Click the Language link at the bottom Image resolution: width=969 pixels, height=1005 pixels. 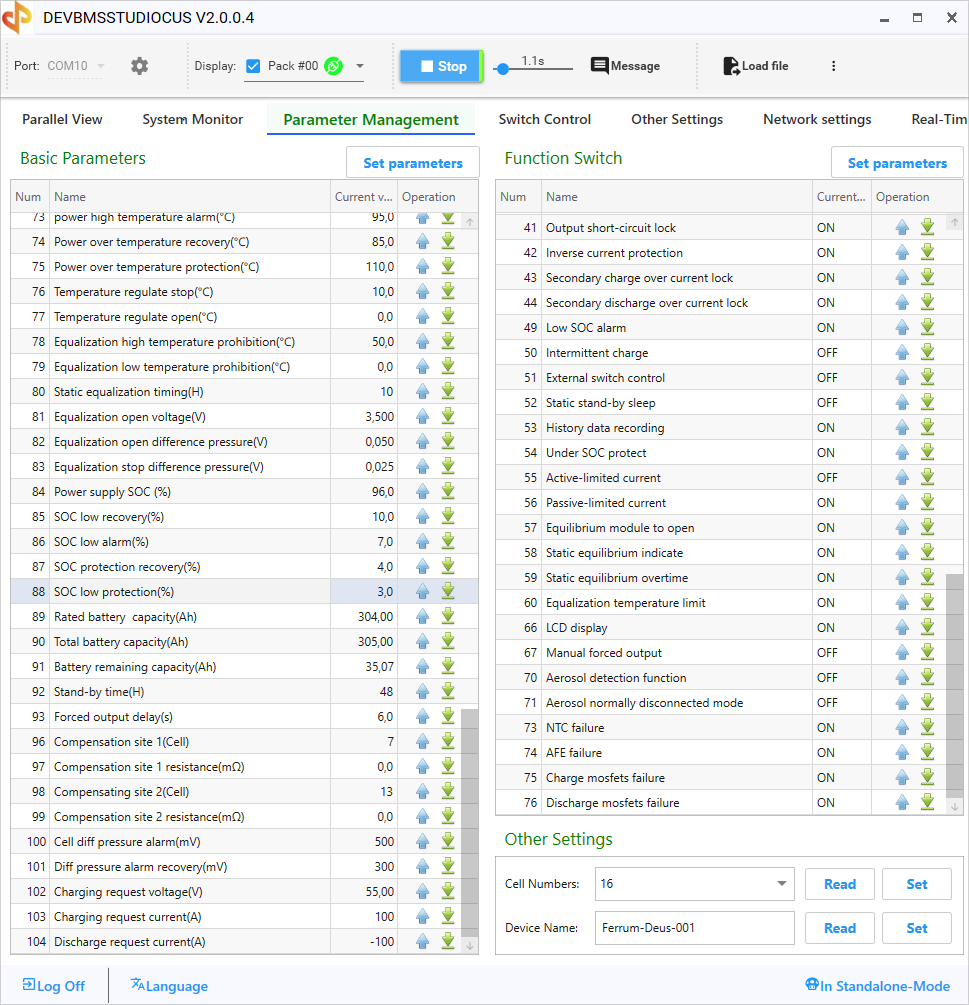[x=169, y=986]
